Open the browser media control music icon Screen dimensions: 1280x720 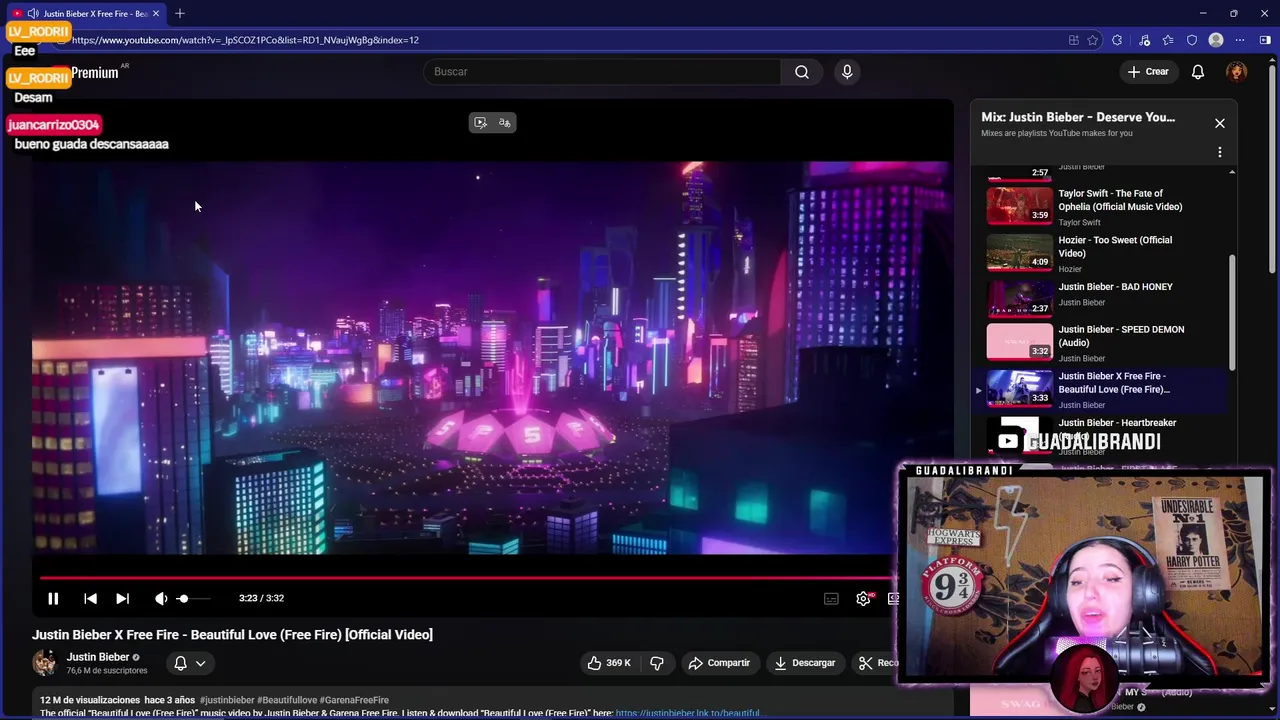coord(1143,40)
